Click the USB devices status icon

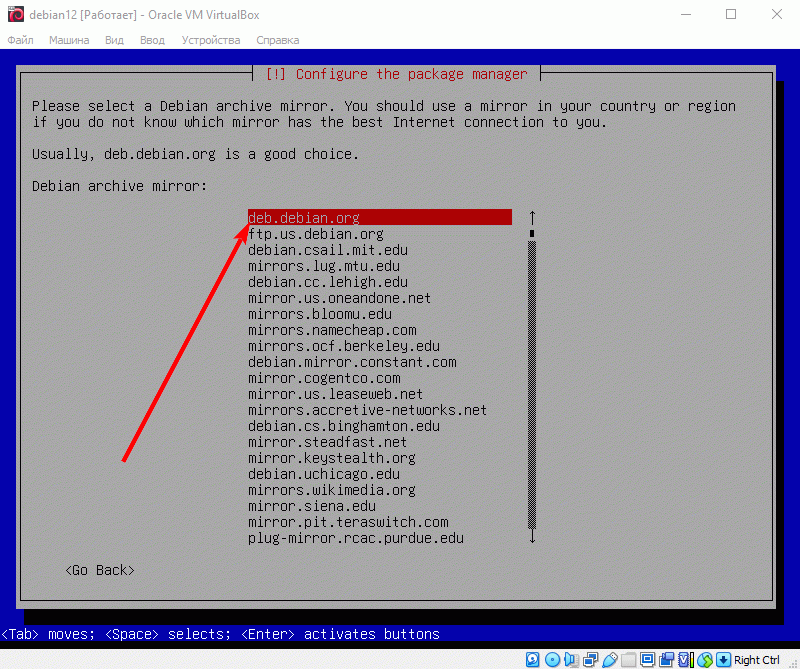[610, 660]
